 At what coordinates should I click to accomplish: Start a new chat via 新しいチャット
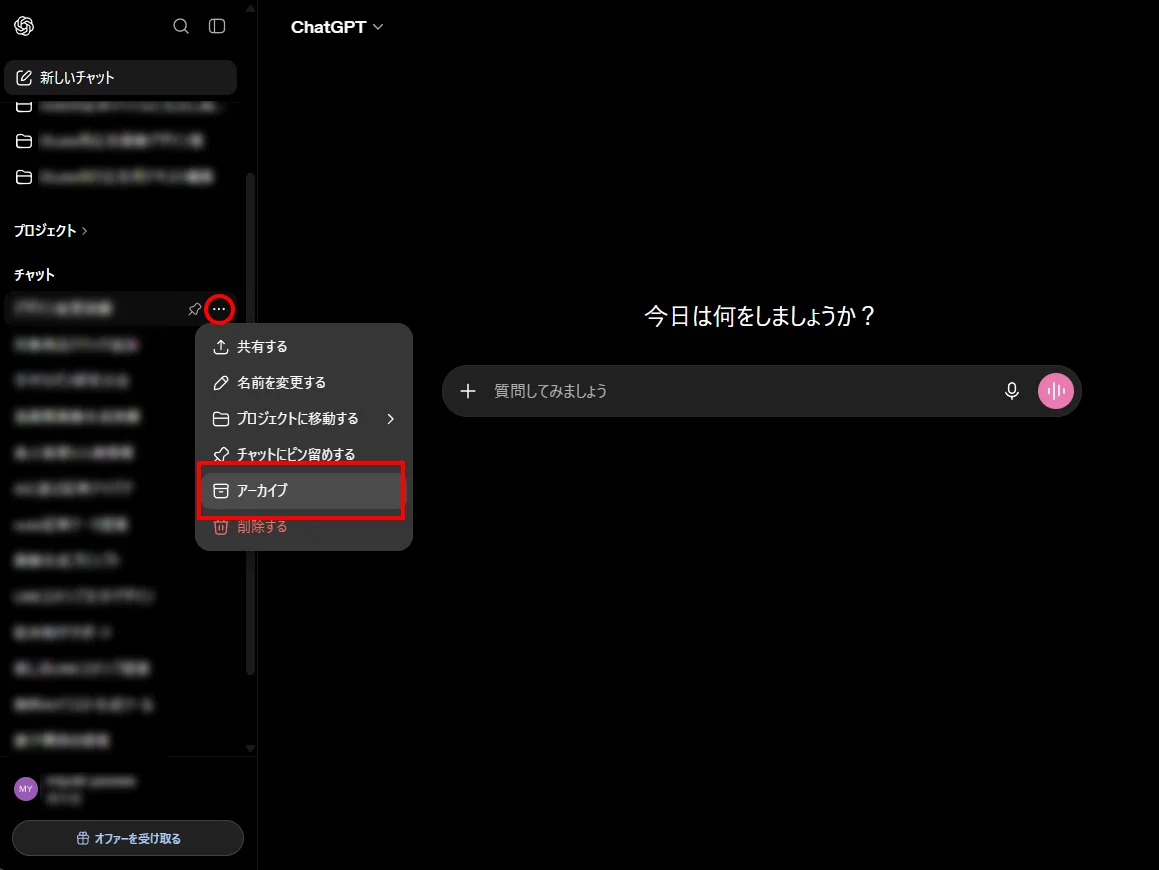pyautogui.click(x=120, y=78)
